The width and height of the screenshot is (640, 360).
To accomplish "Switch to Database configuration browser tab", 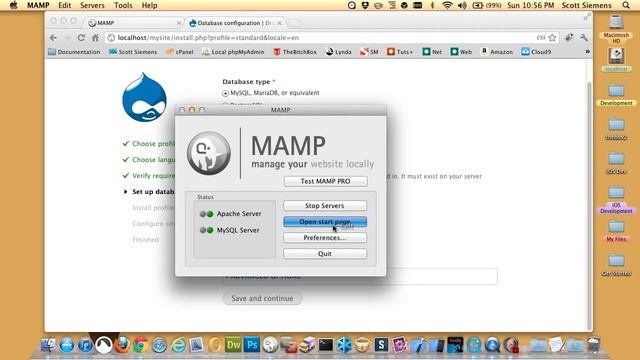I will pyautogui.click(x=234, y=23).
